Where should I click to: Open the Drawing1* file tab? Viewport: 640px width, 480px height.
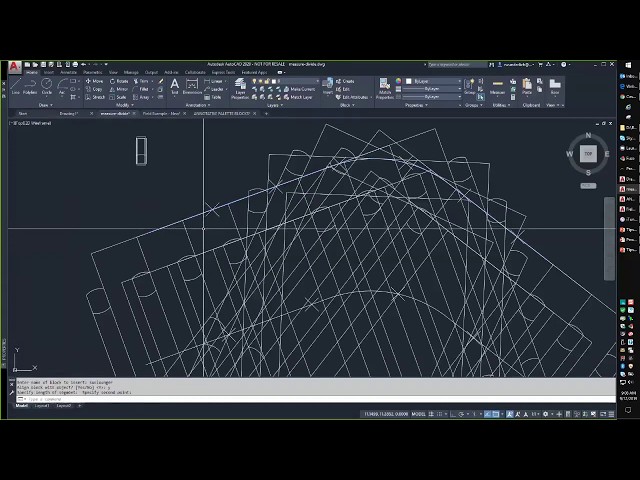point(68,113)
